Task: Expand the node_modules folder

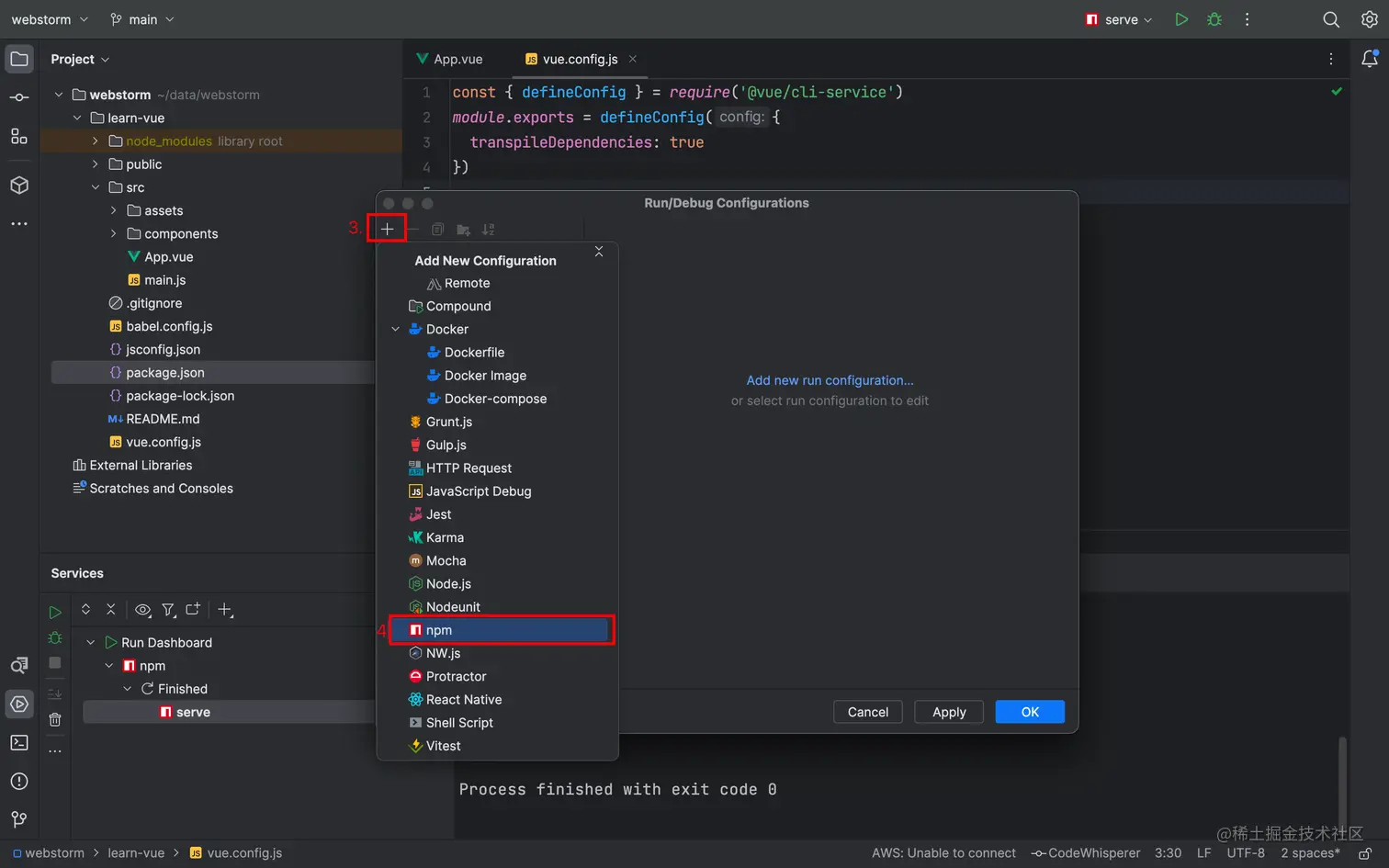Action: pyautogui.click(x=96, y=141)
